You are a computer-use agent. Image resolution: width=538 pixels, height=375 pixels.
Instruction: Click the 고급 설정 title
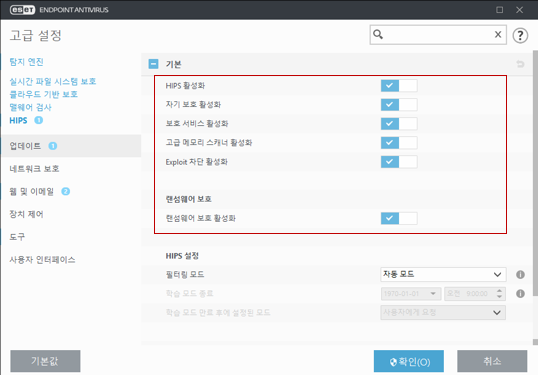click(36, 35)
